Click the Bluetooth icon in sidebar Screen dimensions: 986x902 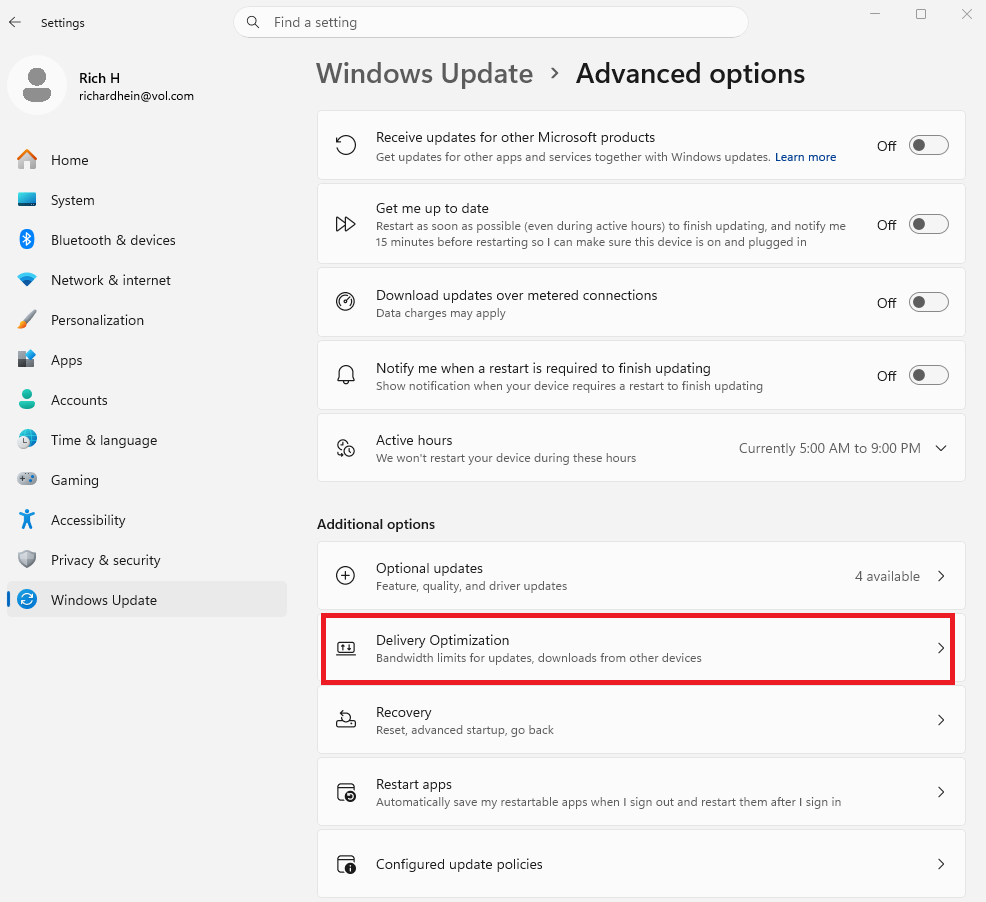tap(27, 240)
